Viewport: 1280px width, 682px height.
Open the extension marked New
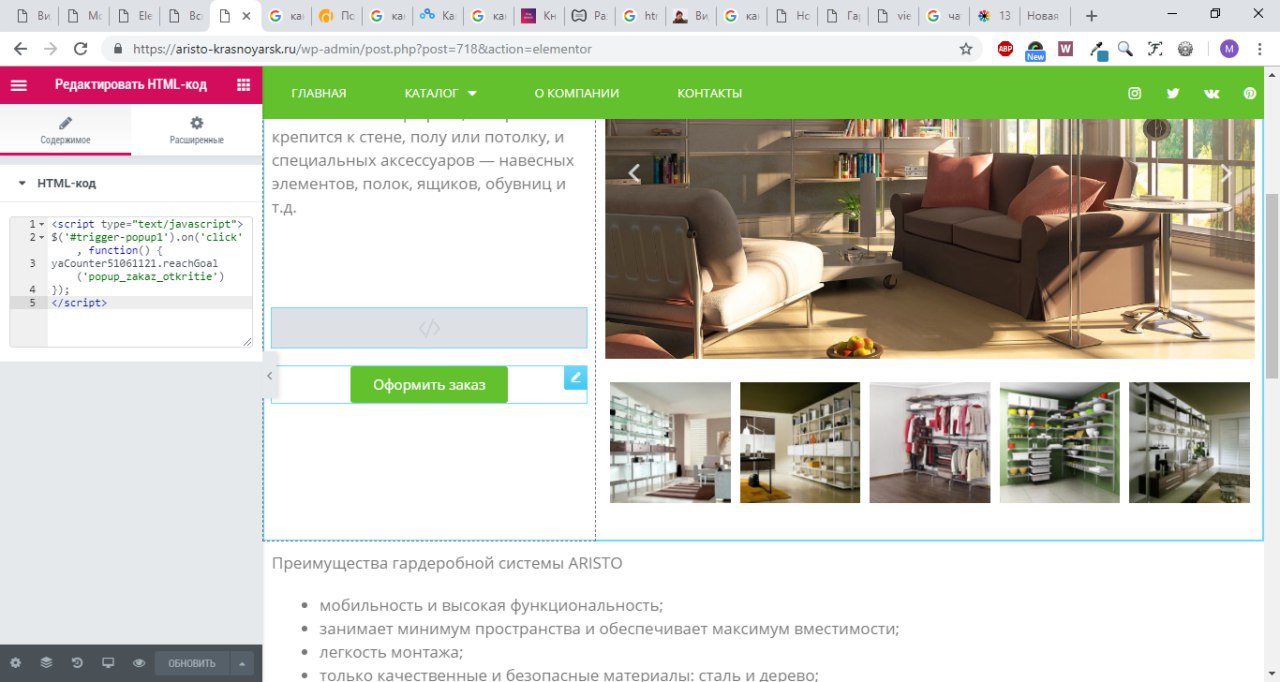(x=1036, y=50)
